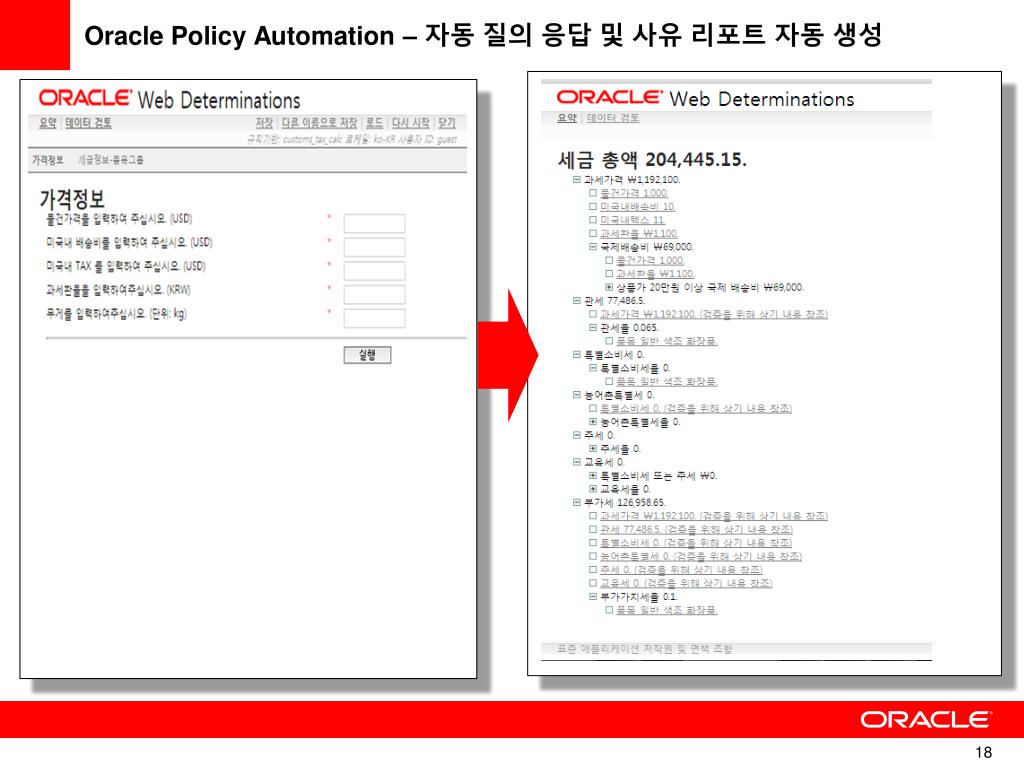Click 데이터 검토 in the right window
The width and height of the screenshot is (1024, 768).
coord(613,118)
